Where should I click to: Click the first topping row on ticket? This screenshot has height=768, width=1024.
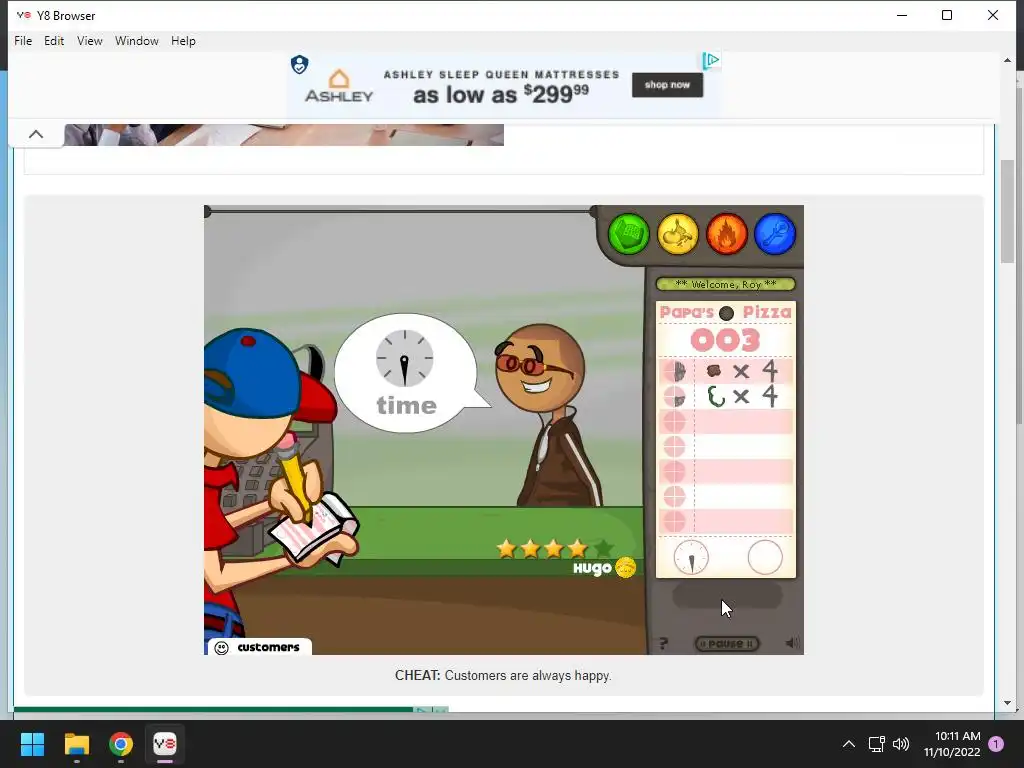click(x=726, y=371)
